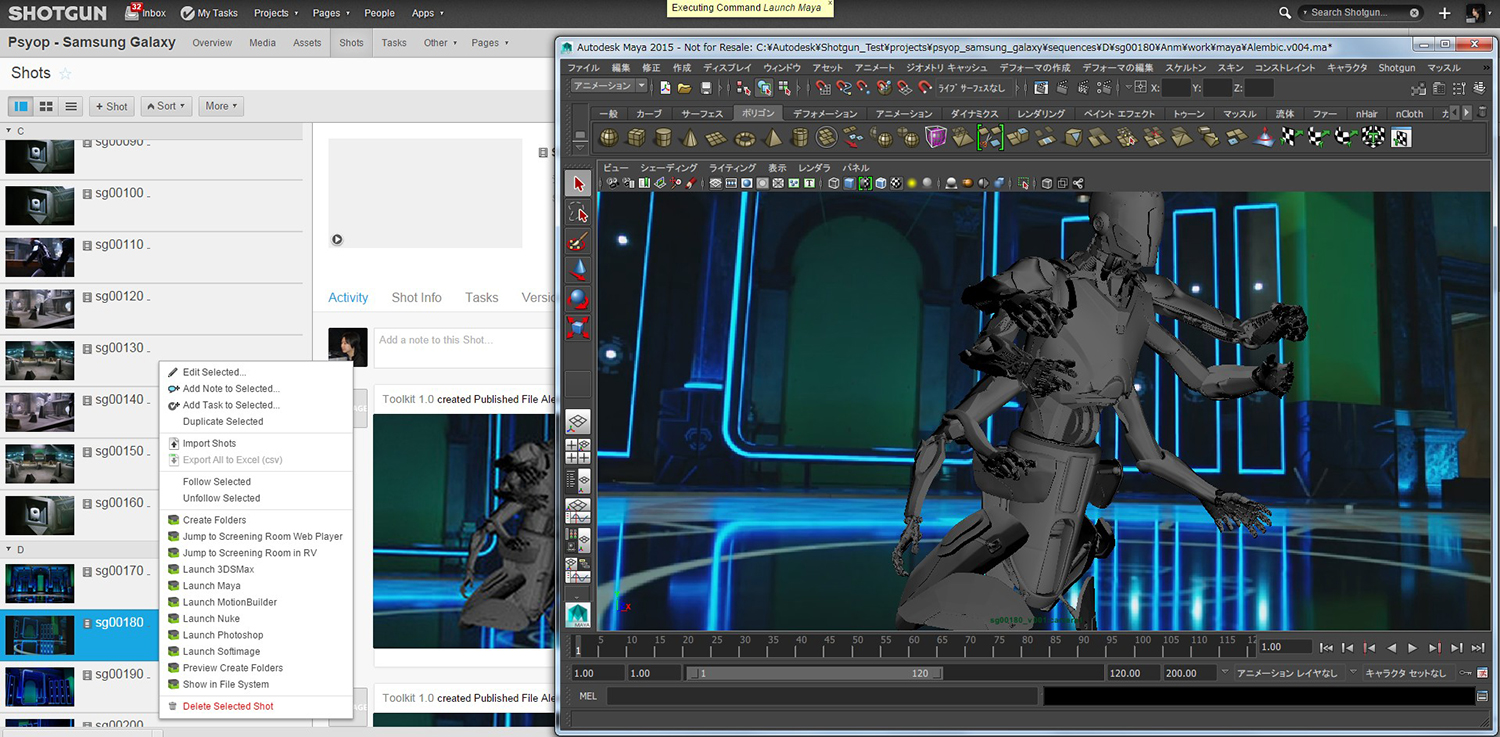Click the polygon sphere shelf icon
The width and height of the screenshot is (1500, 737).
[x=609, y=138]
